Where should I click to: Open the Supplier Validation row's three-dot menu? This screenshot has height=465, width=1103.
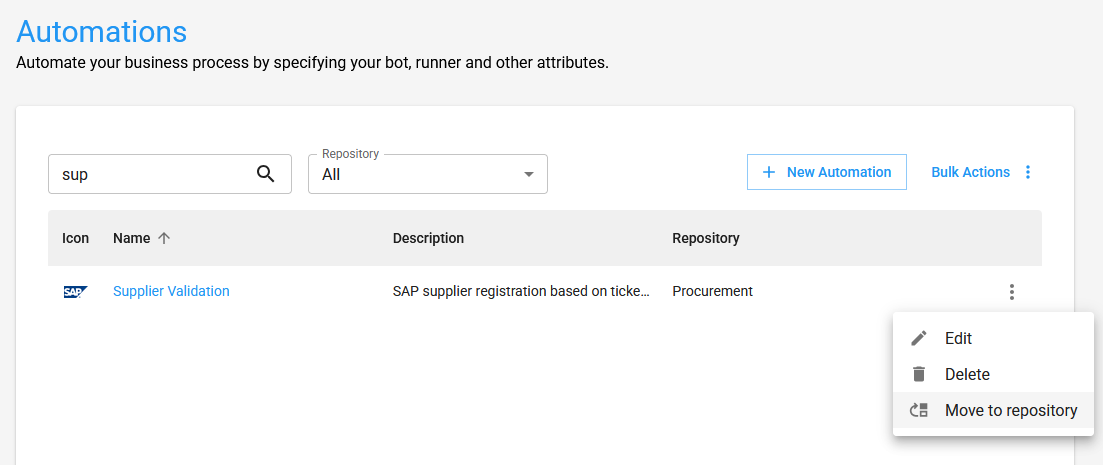[1012, 292]
